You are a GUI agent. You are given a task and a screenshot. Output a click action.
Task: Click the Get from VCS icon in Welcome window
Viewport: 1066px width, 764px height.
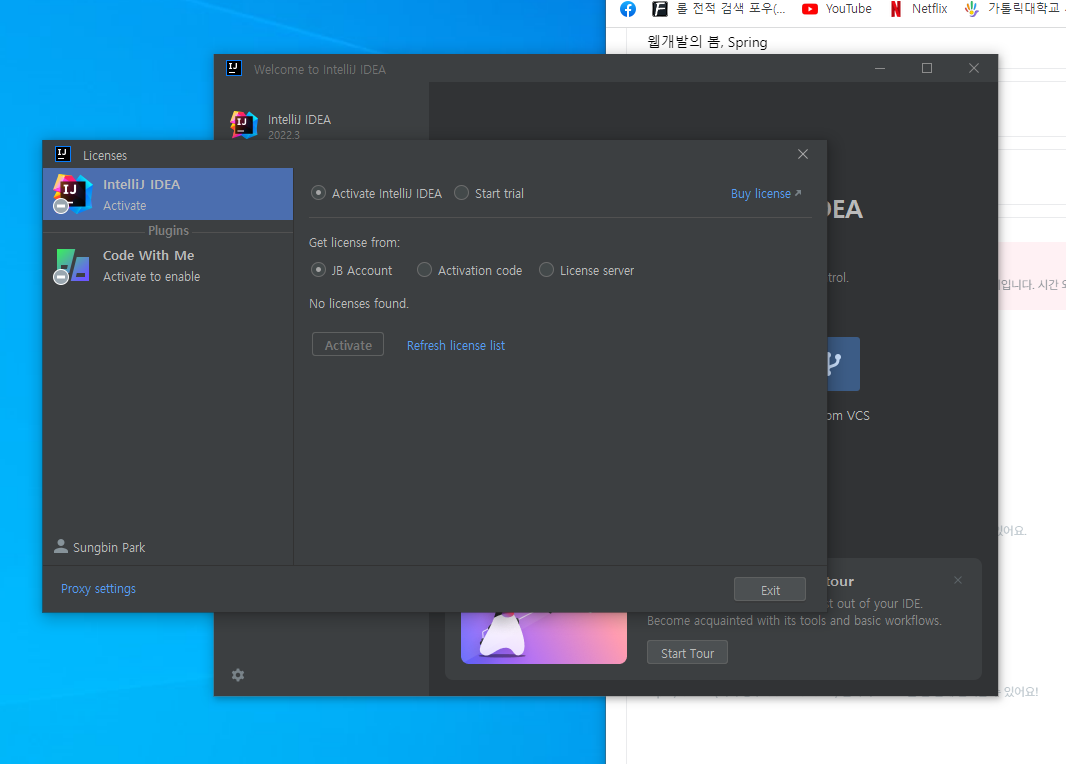click(x=844, y=364)
